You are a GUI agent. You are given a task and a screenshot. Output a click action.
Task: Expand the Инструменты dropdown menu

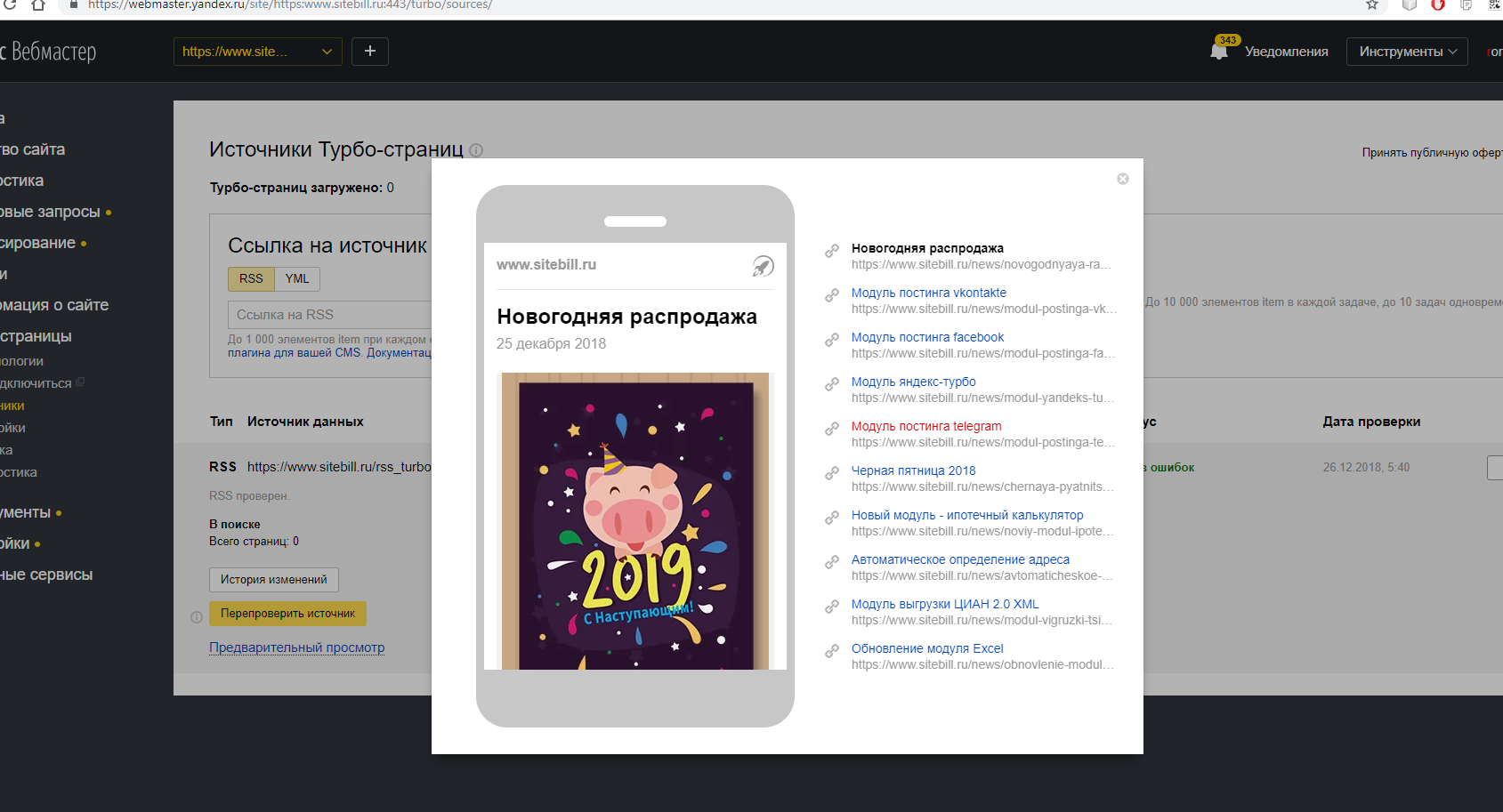1407,52
